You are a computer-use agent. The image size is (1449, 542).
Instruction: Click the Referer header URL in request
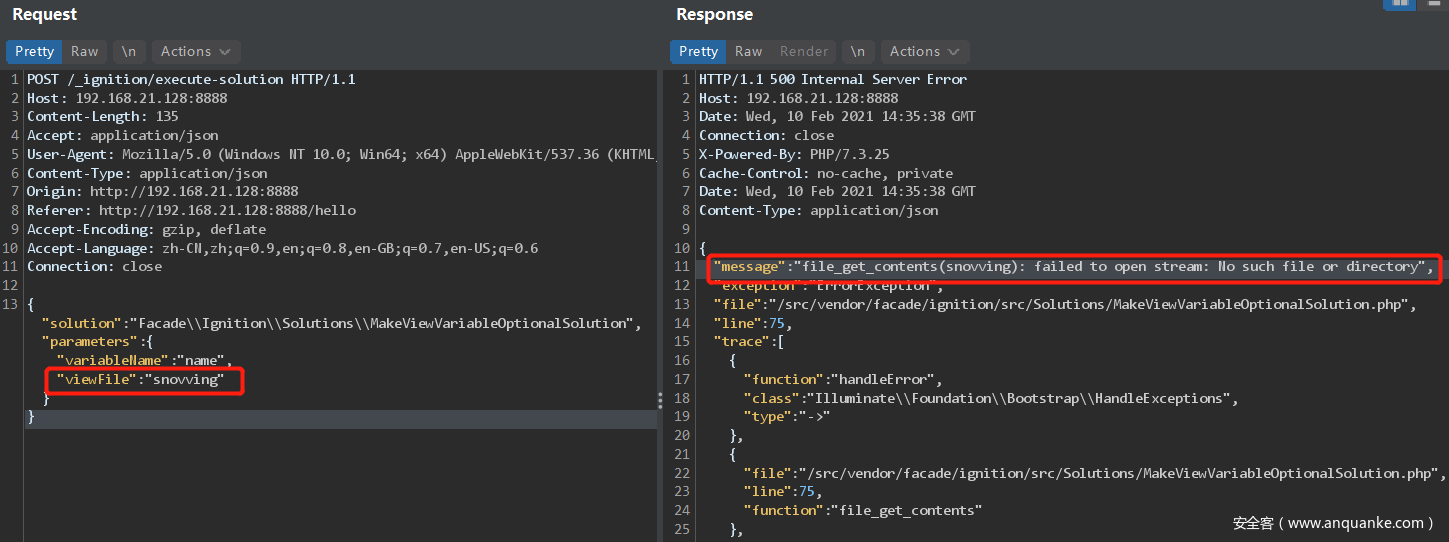pos(227,210)
